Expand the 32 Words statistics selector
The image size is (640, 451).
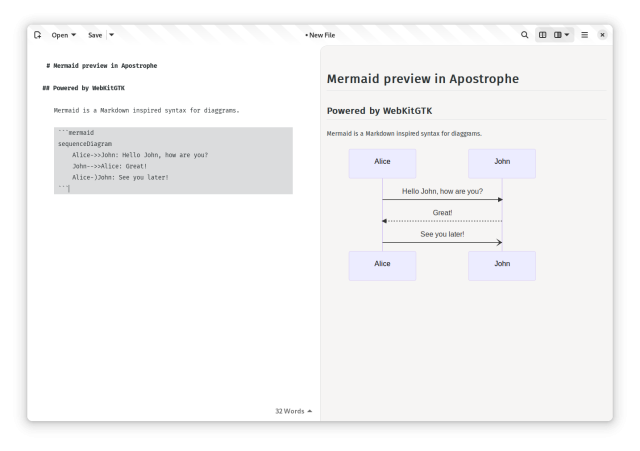click(293, 411)
